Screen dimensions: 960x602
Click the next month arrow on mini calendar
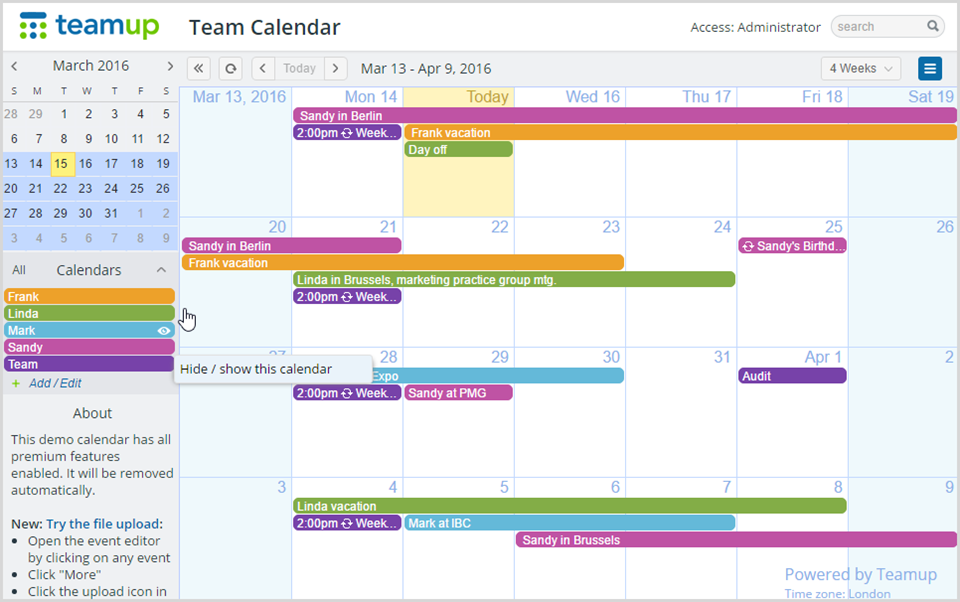(x=168, y=65)
